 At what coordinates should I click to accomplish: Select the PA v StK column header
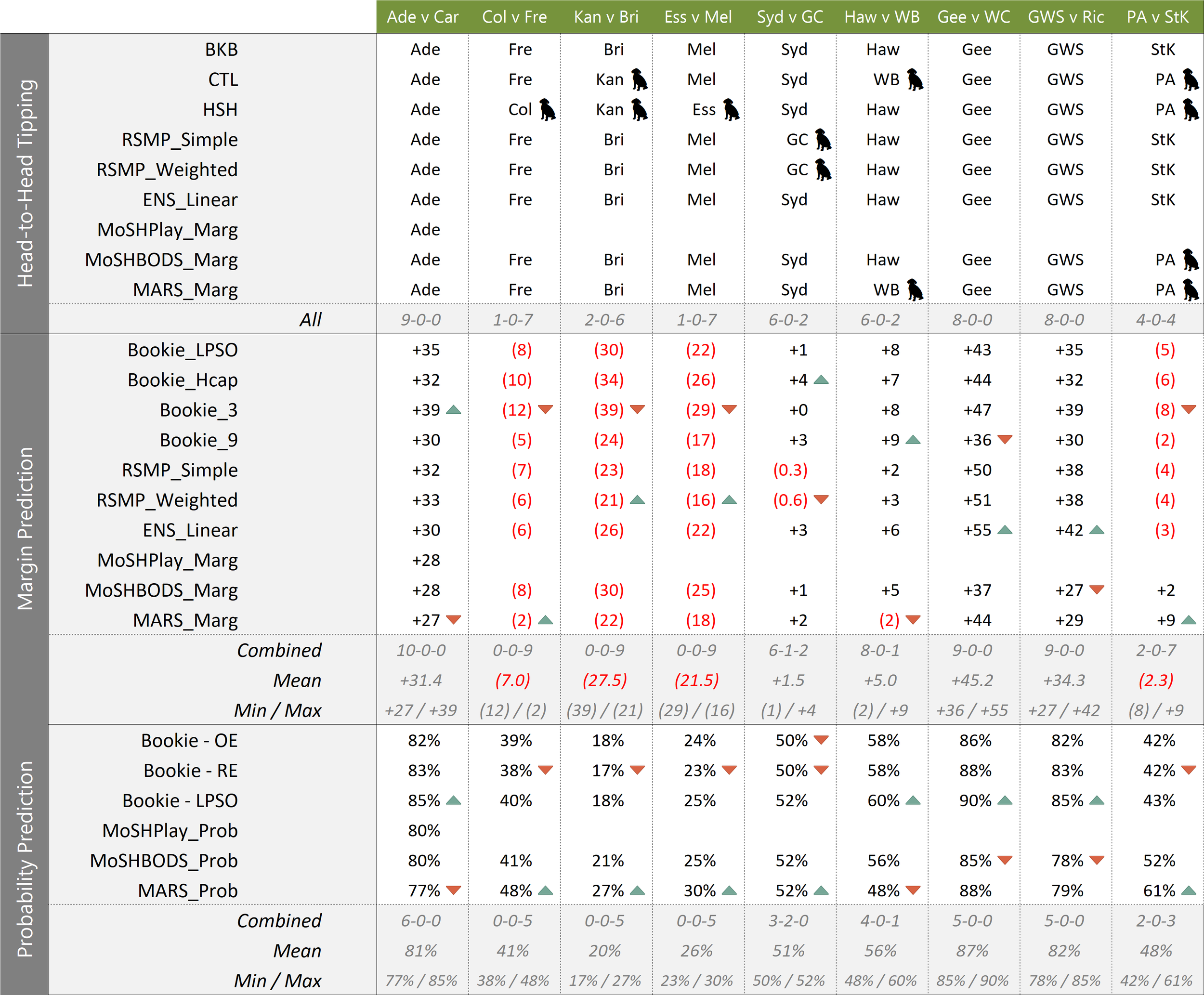[x=1157, y=17]
